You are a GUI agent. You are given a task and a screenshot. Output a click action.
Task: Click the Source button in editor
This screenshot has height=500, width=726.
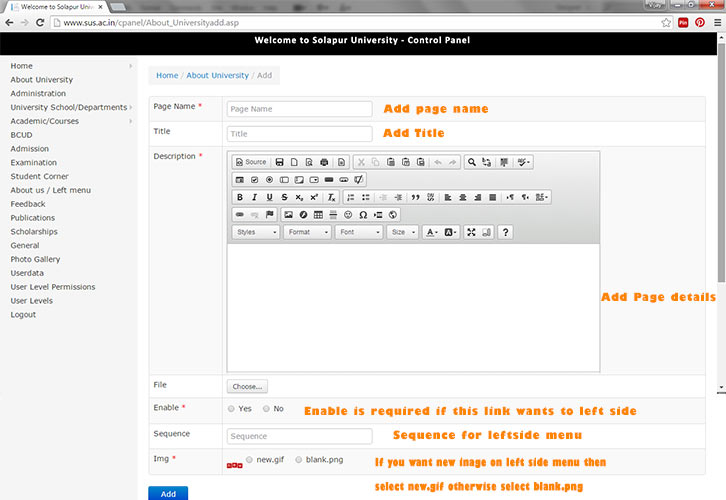pos(251,162)
